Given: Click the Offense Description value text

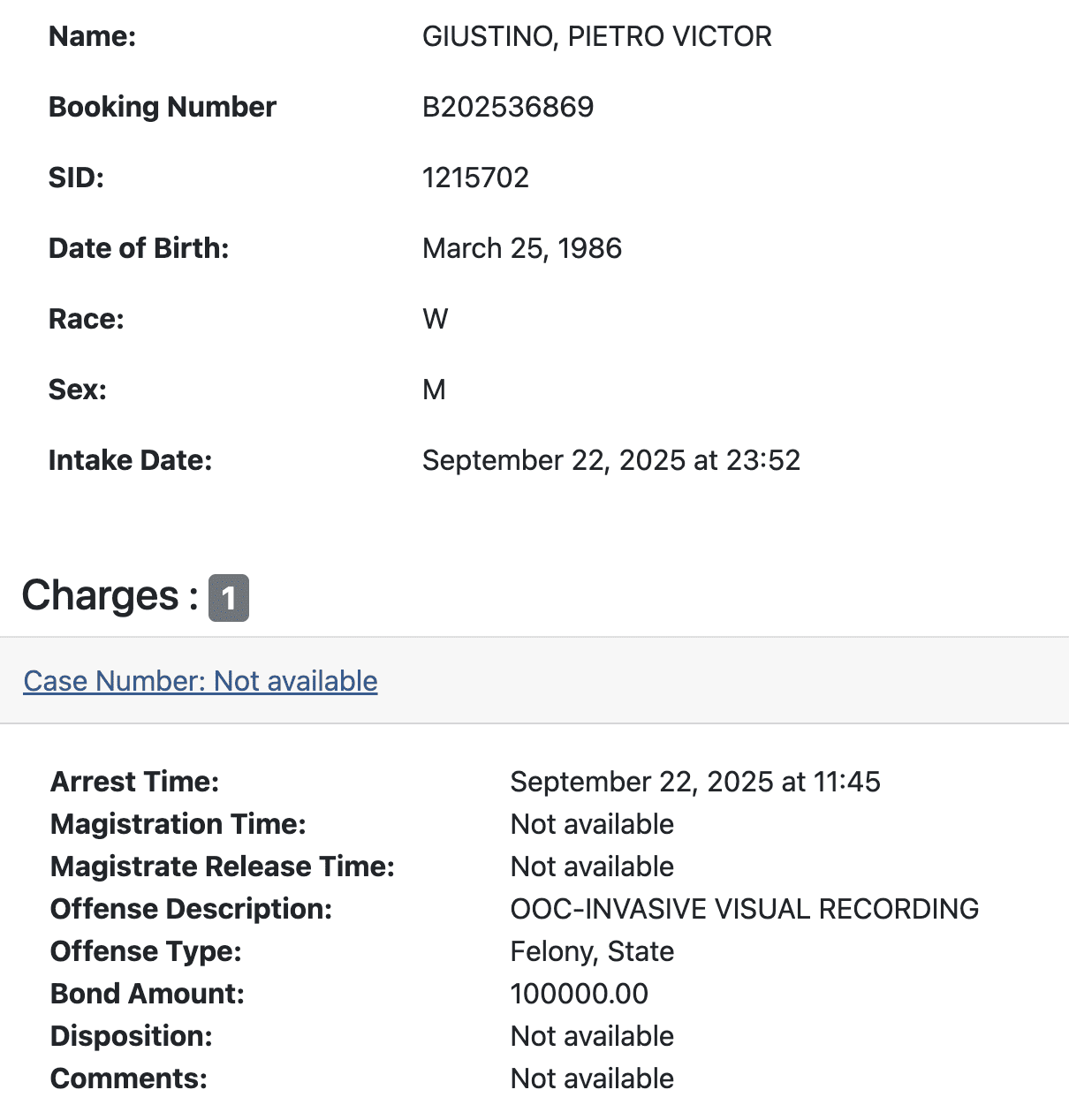Looking at the screenshot, I should click(744, 909).
